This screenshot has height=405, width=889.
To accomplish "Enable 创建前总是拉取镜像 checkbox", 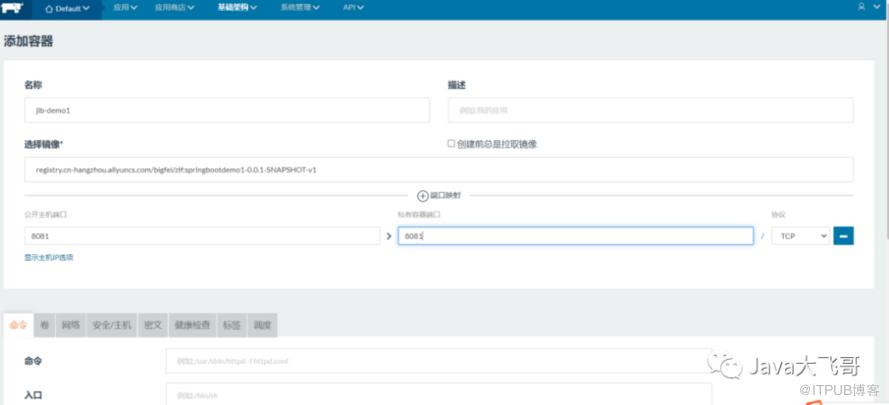I will pos(452,144).
